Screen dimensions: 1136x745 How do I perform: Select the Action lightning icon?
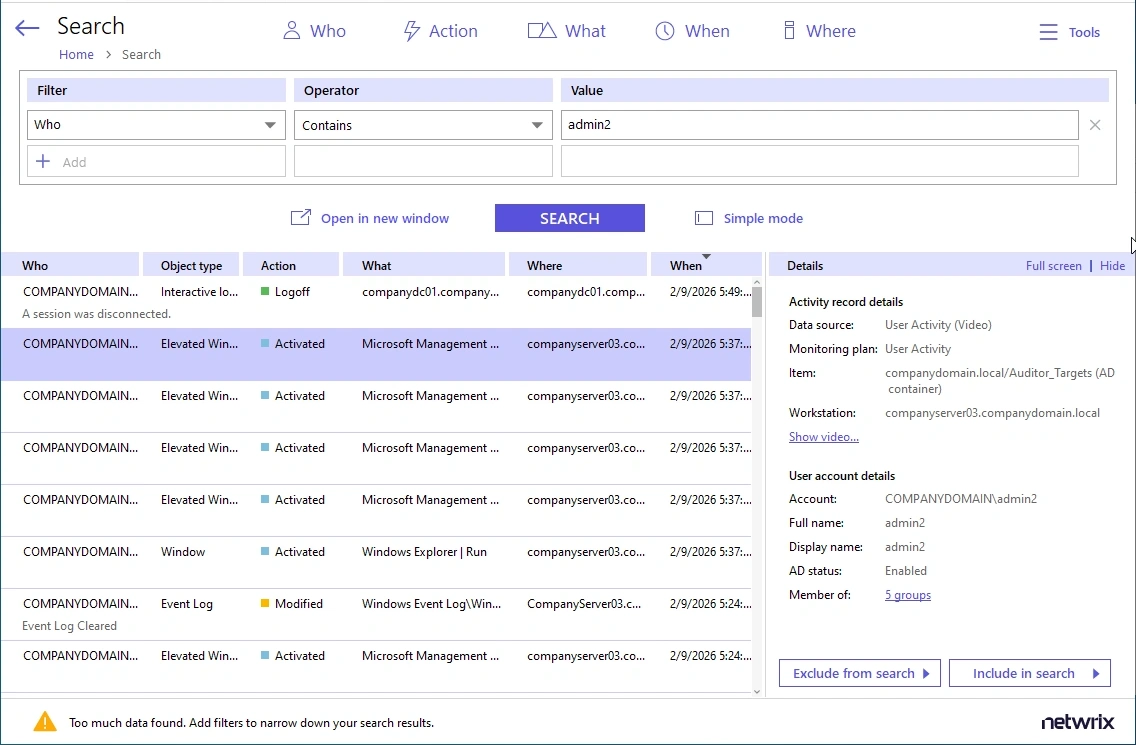tap(411, 31)
